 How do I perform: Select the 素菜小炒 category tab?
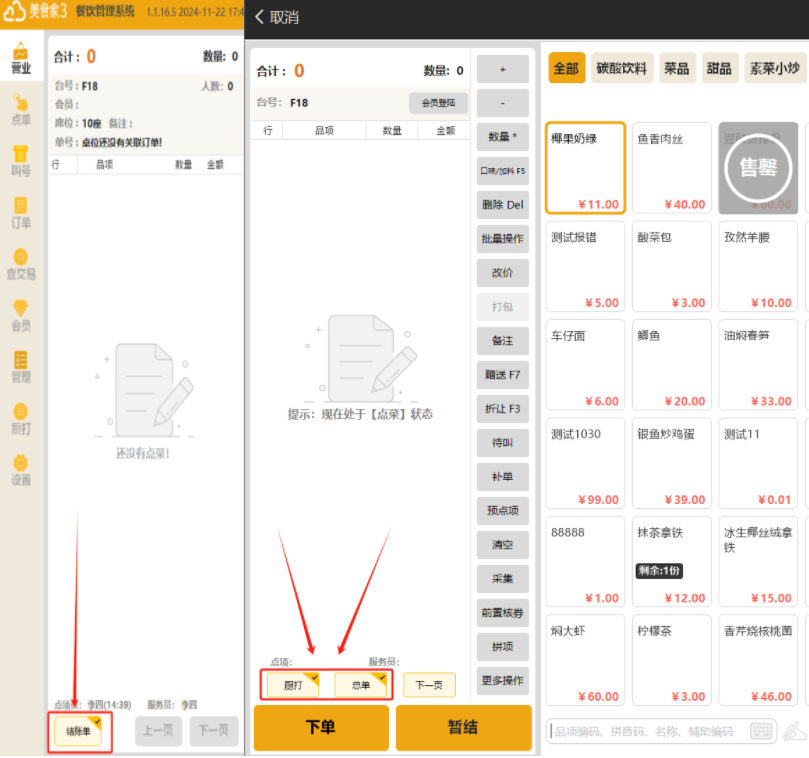pyautogui.click(x=775, y=68)
